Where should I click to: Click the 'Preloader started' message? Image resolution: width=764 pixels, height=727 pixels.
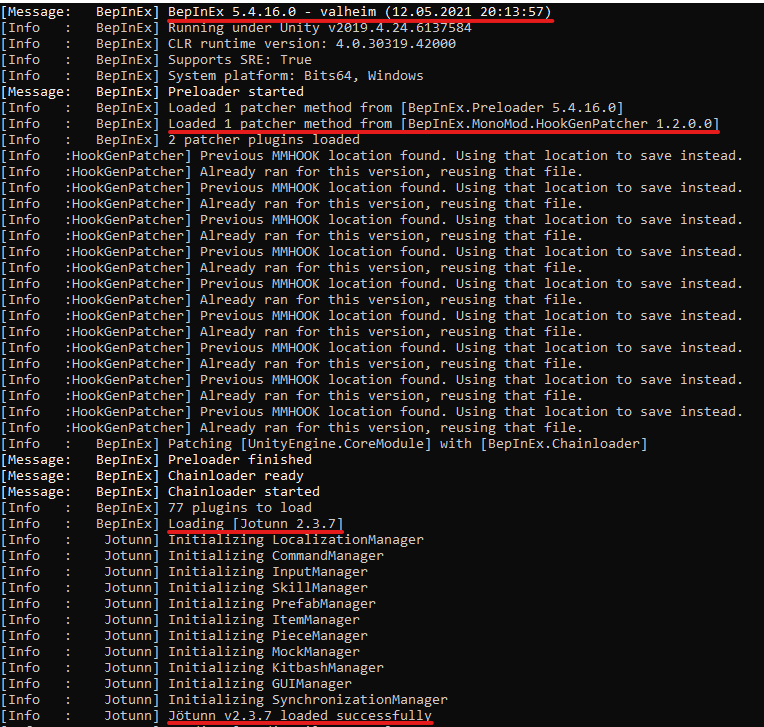(236, 92)
